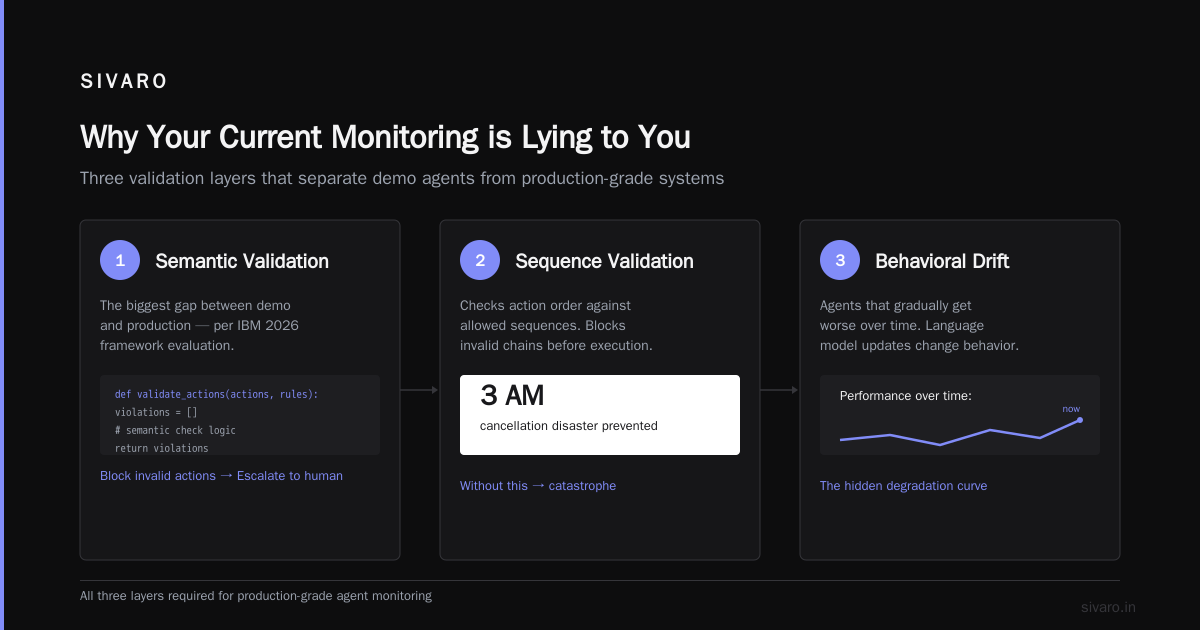
Task: Click the subtitle about three validation layers
Action: (402, 179)
